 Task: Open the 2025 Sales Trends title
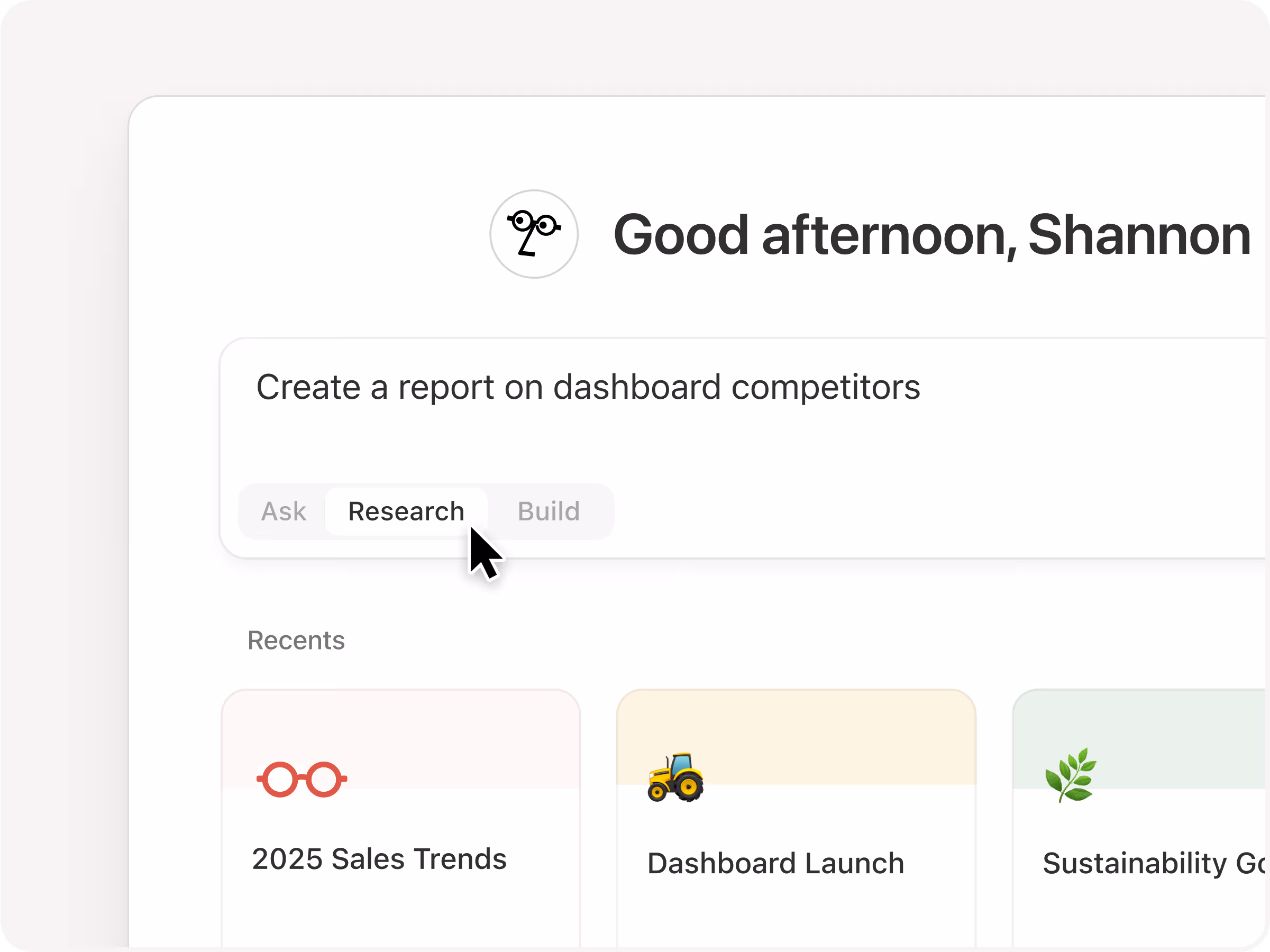pyautogui.click(x=379, y=859)
